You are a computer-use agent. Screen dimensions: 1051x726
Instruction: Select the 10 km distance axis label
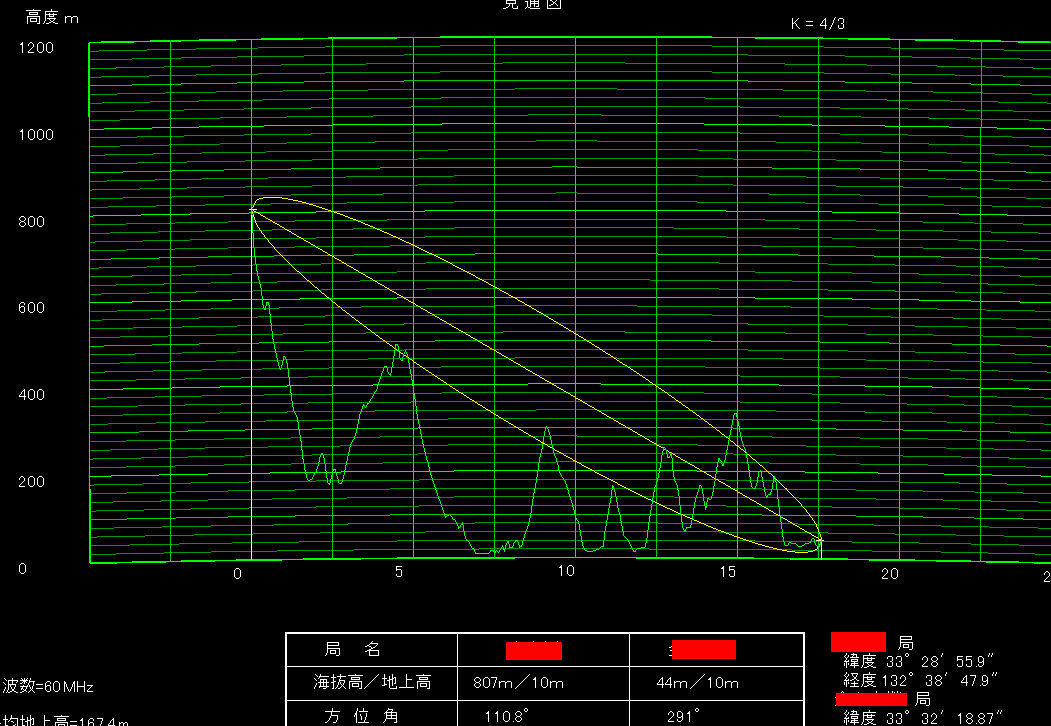566,572
